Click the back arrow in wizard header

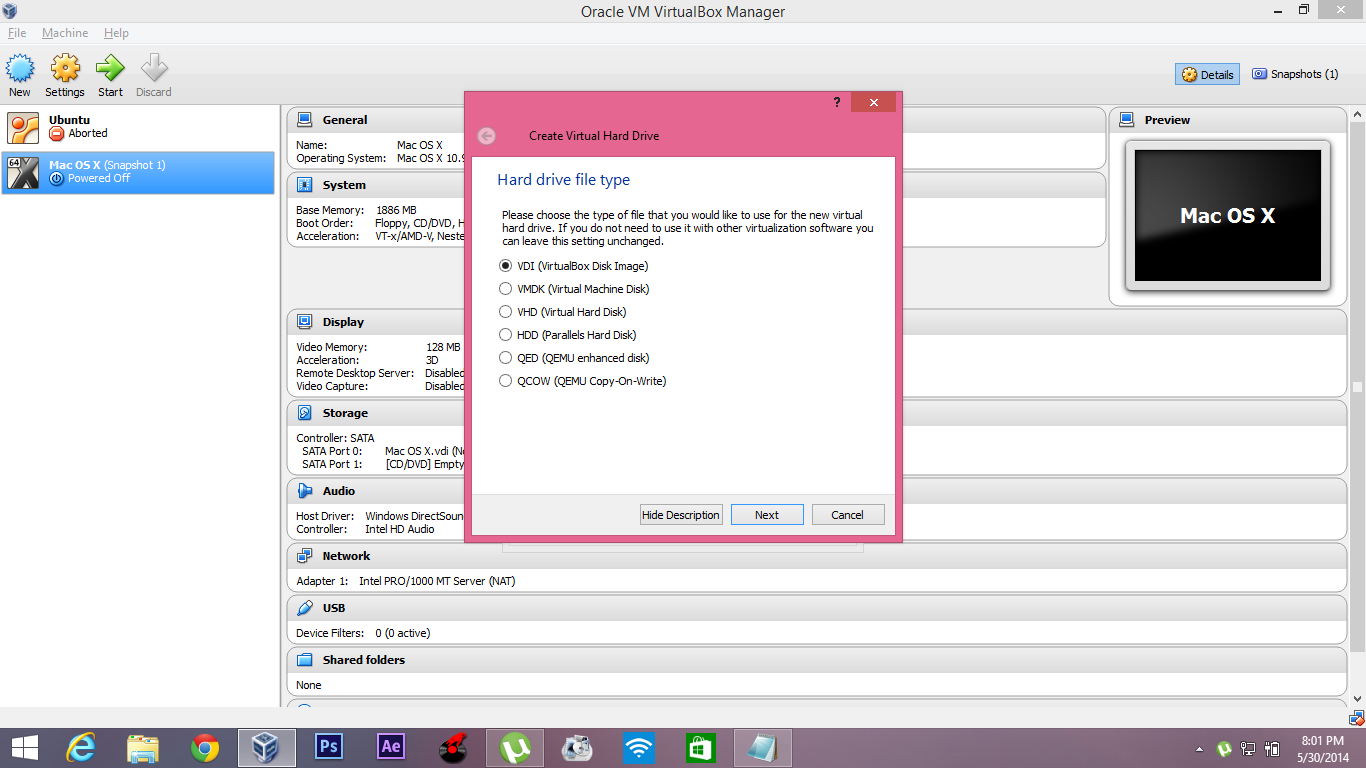click(486, 136)
